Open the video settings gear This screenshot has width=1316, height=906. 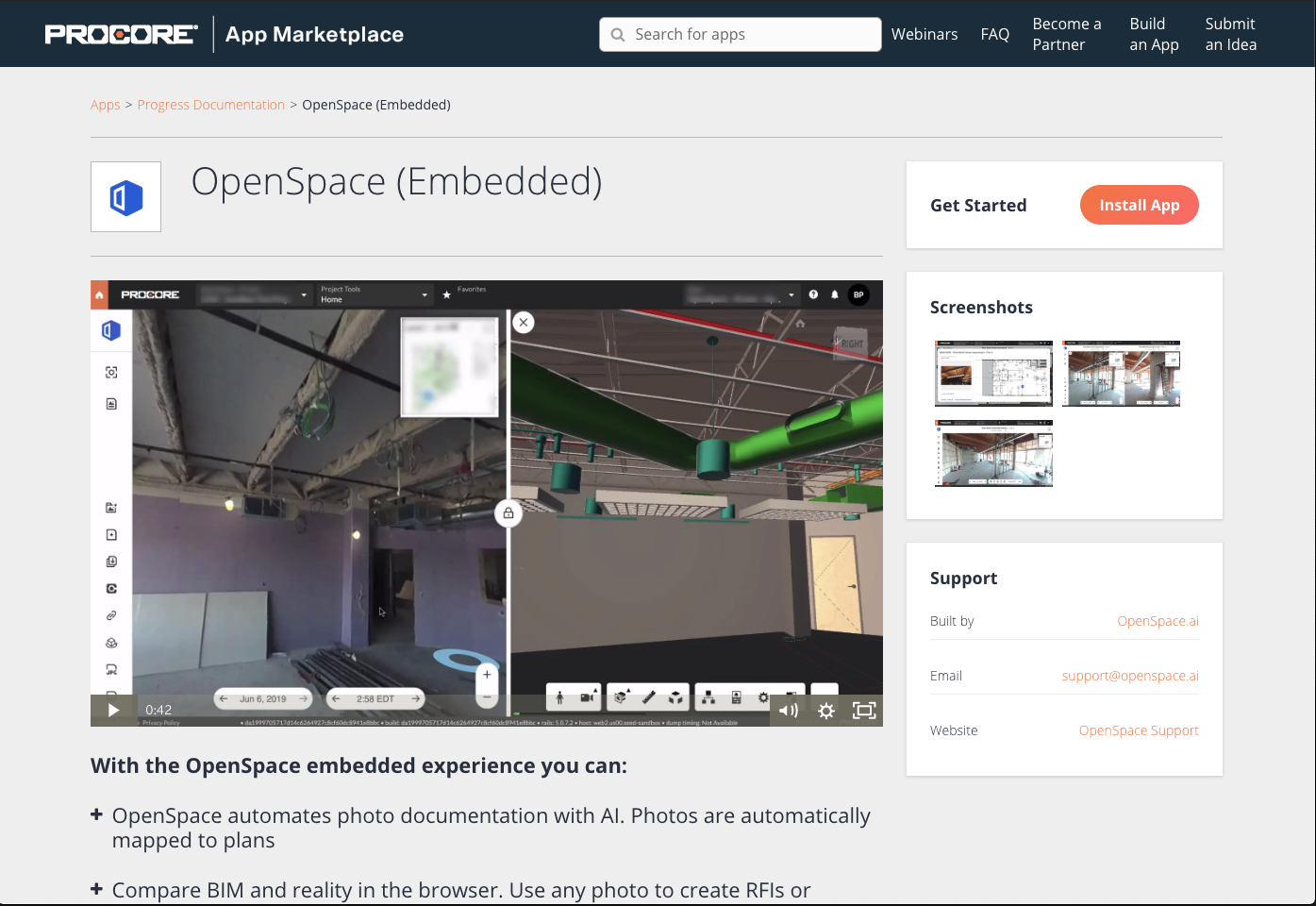click(826, 711)
